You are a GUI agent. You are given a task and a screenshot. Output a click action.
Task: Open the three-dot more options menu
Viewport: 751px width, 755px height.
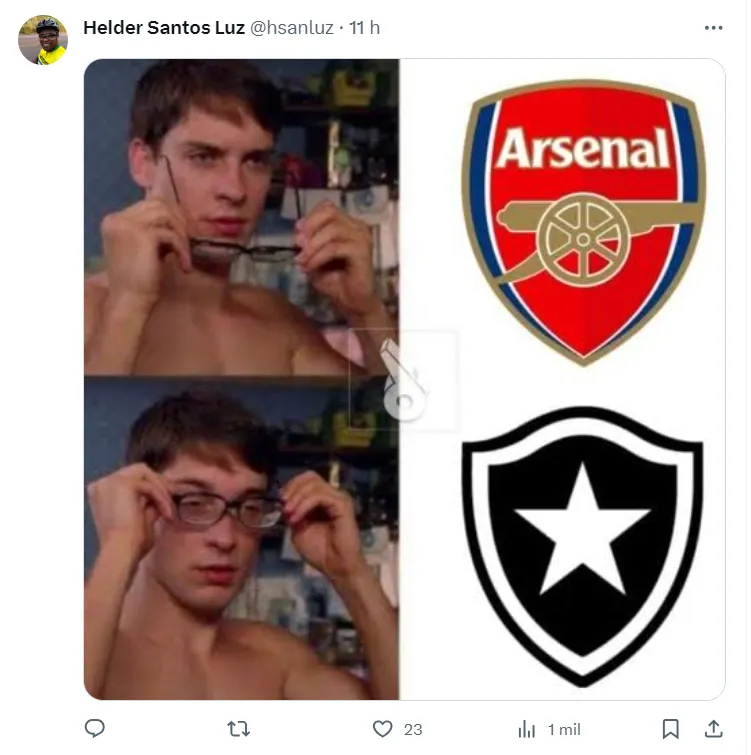[713, 28]
